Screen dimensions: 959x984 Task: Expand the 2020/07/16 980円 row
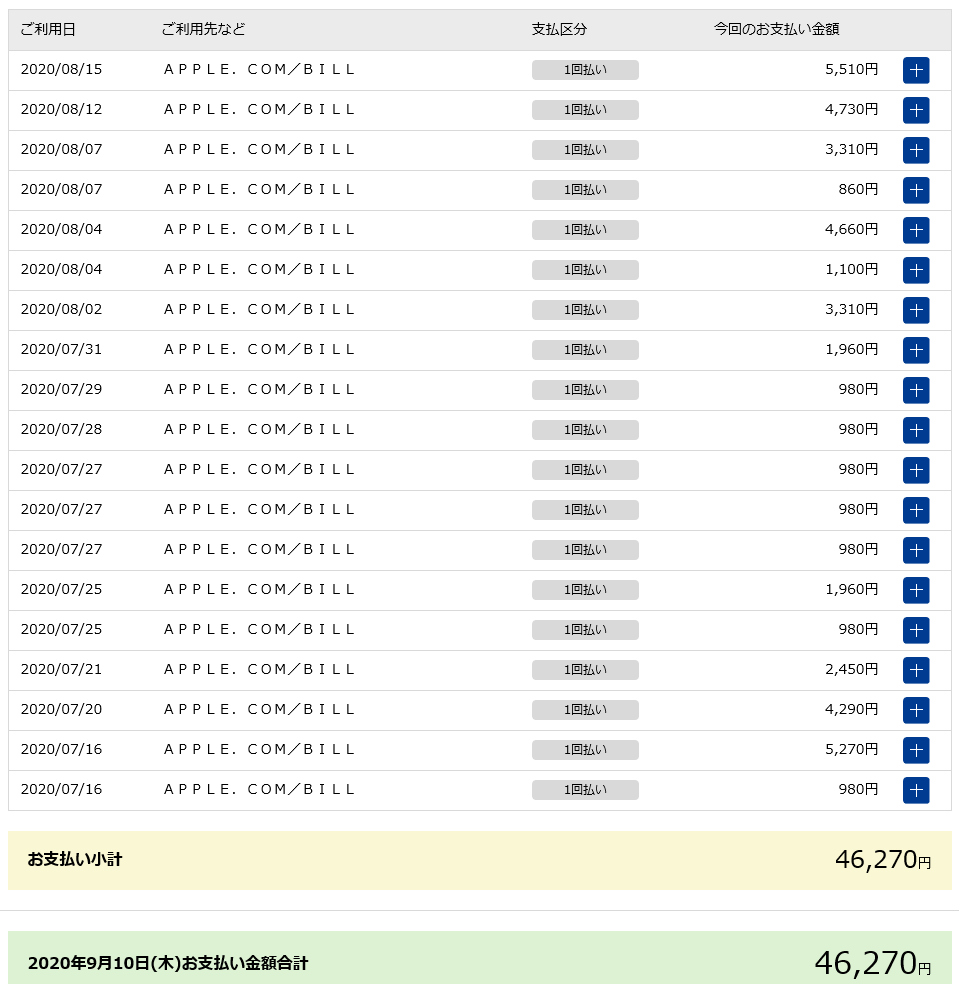916,790
